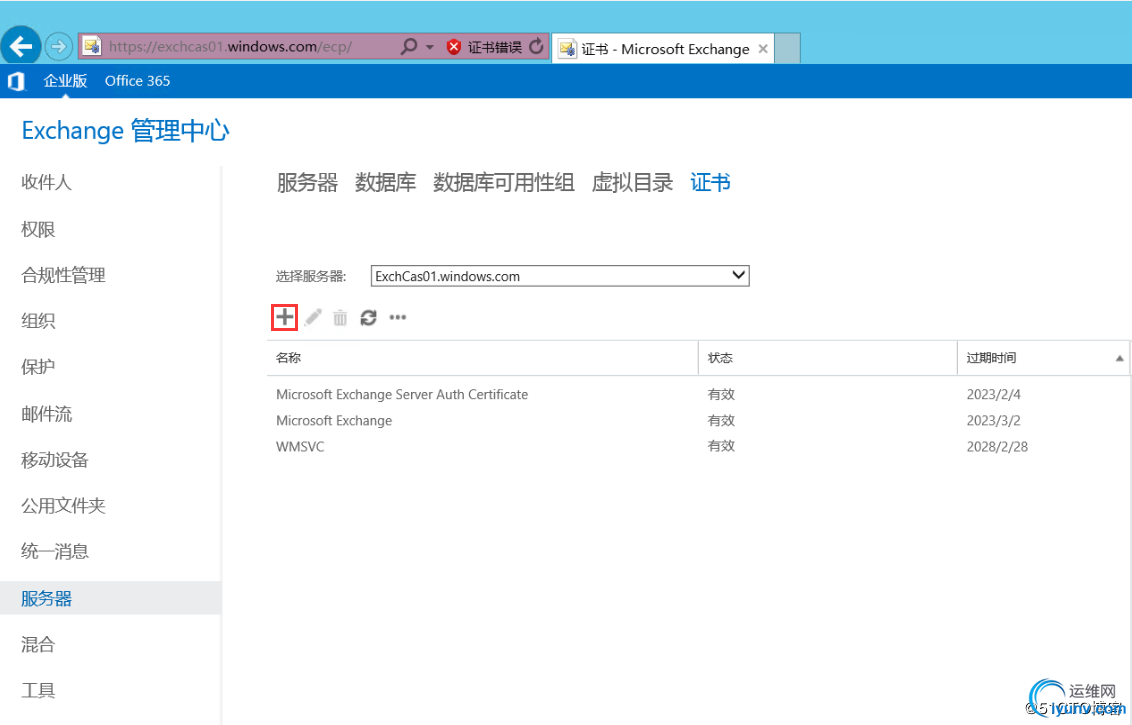
Task: Select Microsoft Exchange Server Auth Certificate row
Action: [x=699, y=394]
